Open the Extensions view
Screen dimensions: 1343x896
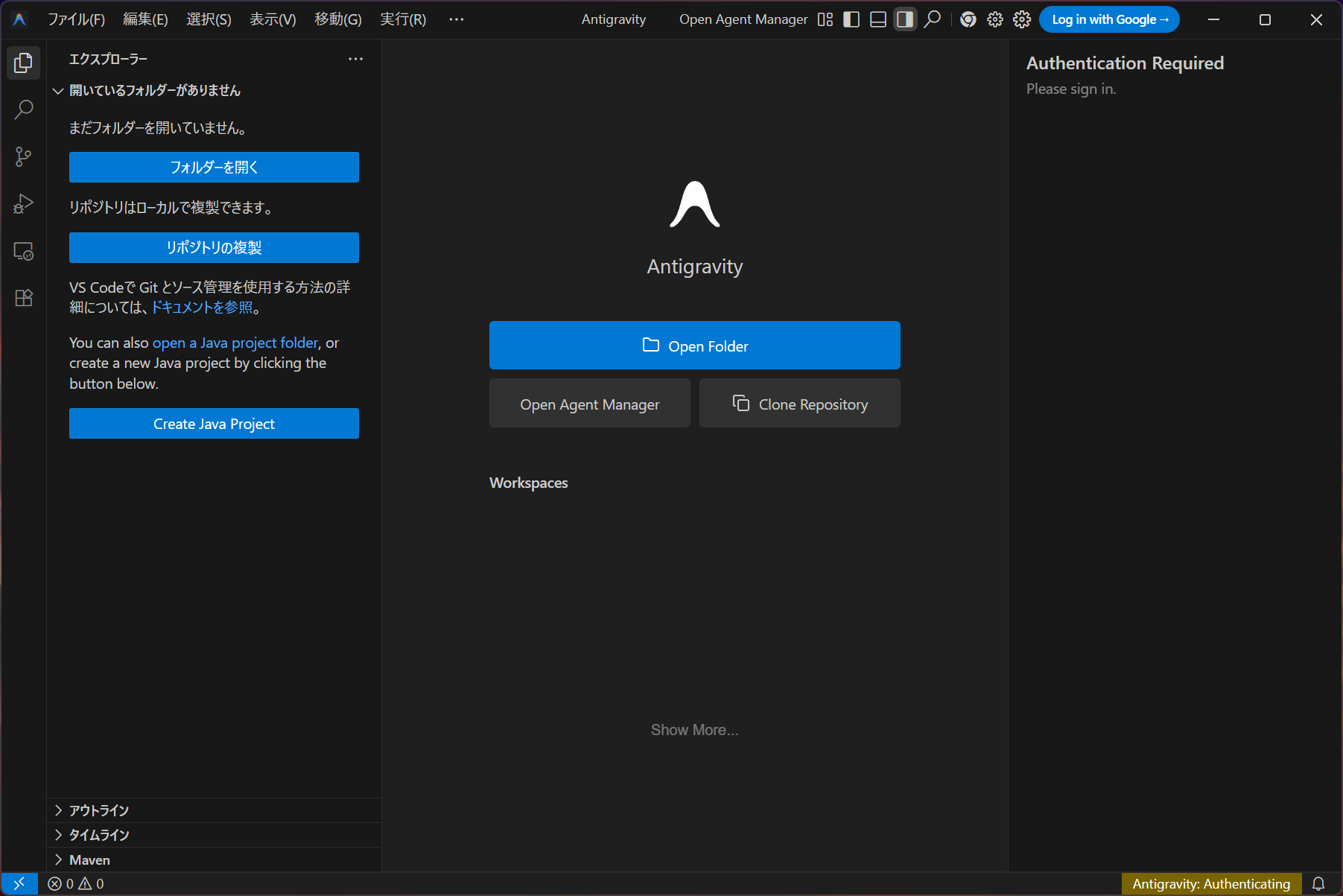[x=24, y=298]
